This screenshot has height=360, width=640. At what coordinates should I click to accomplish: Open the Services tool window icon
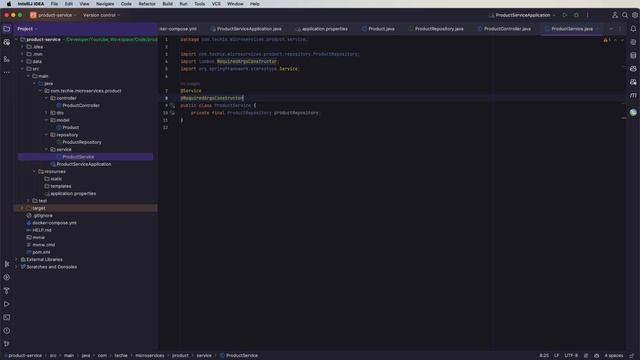7,278
